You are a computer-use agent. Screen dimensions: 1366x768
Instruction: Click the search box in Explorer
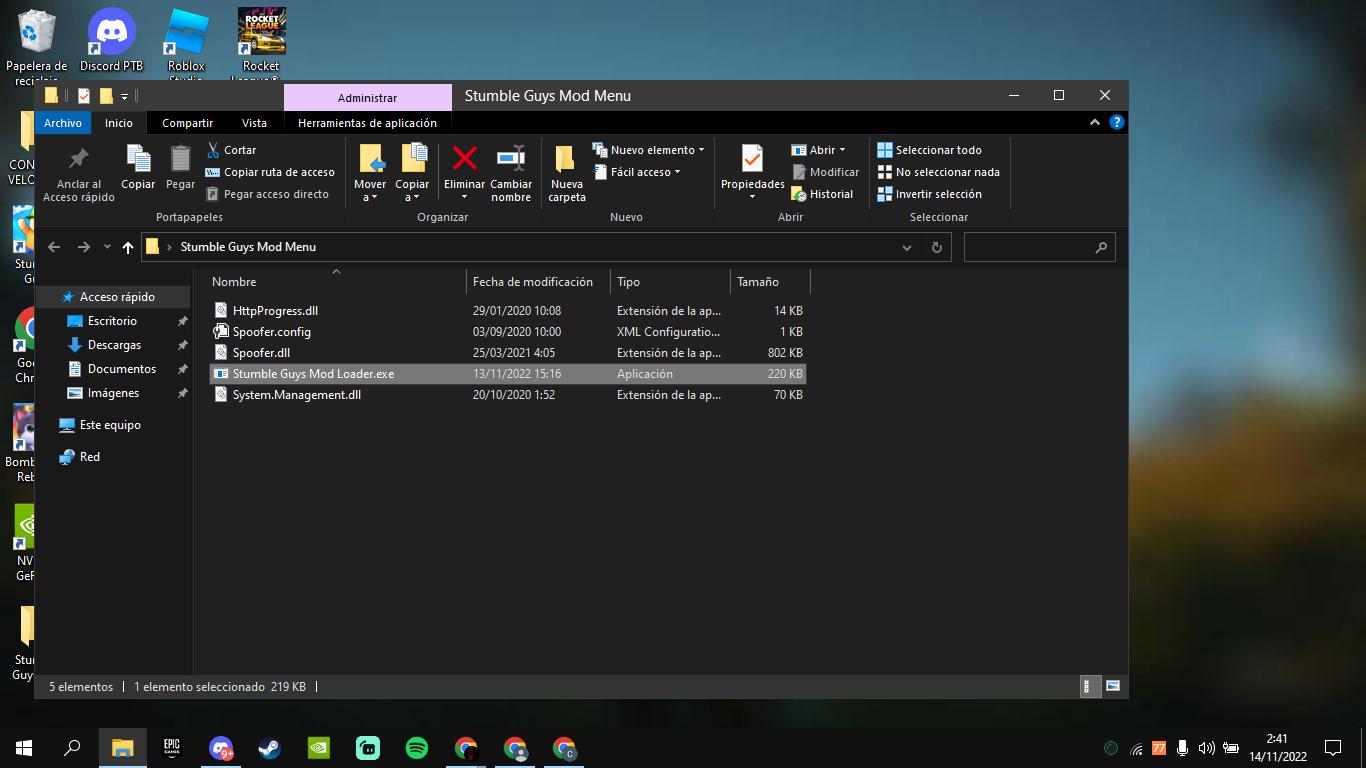click(1030, 247)
